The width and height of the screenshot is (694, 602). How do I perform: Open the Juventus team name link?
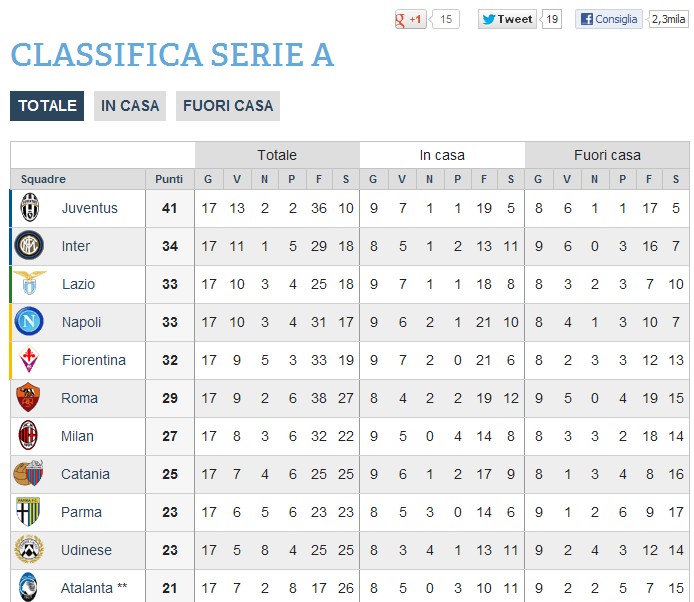[x=90, y=208]
